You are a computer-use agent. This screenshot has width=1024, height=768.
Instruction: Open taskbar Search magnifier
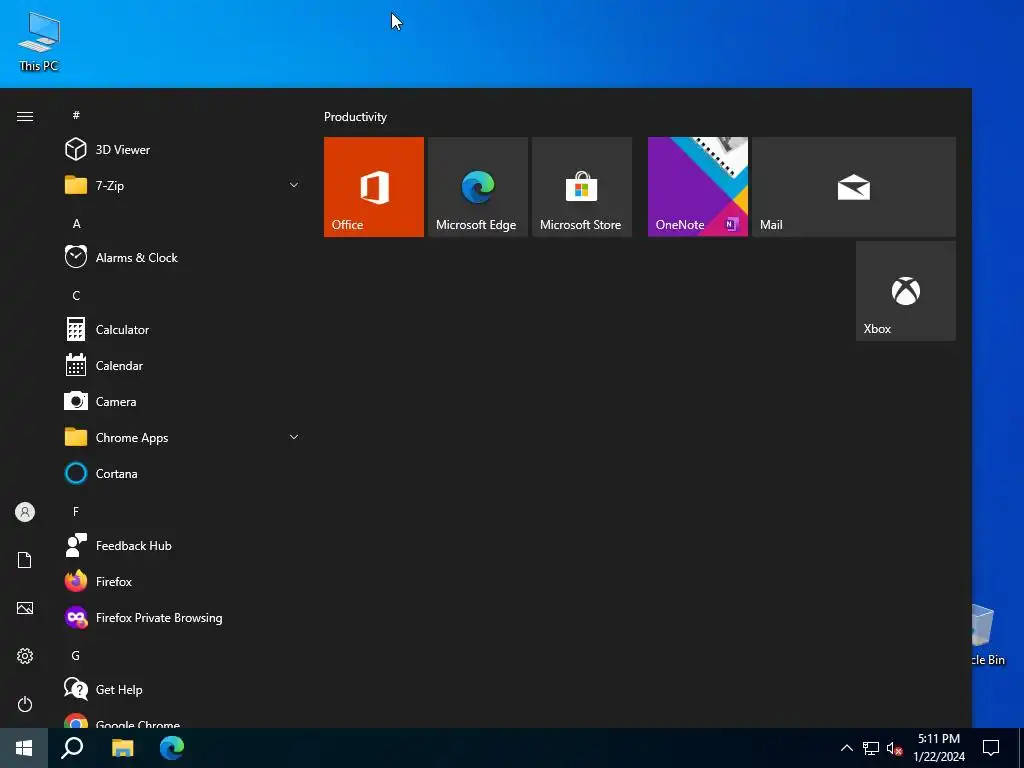(72, 748)
